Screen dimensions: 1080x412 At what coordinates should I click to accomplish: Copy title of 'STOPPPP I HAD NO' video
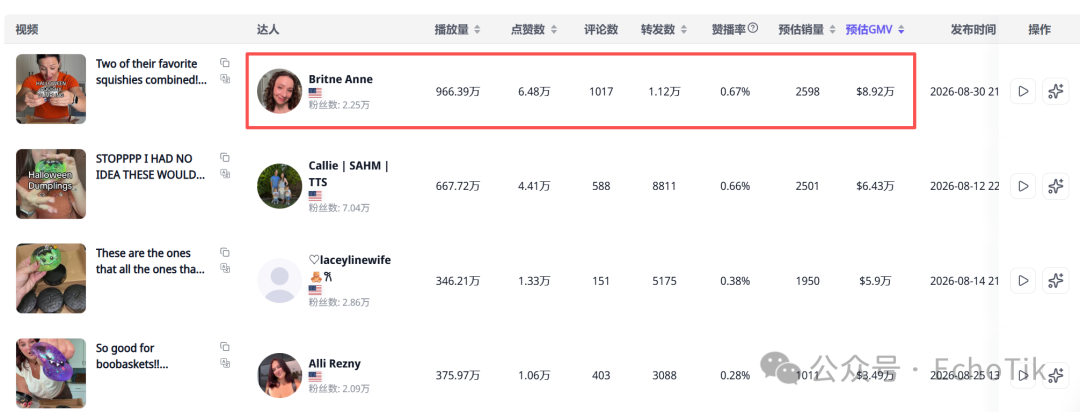[x=225, y=158]
